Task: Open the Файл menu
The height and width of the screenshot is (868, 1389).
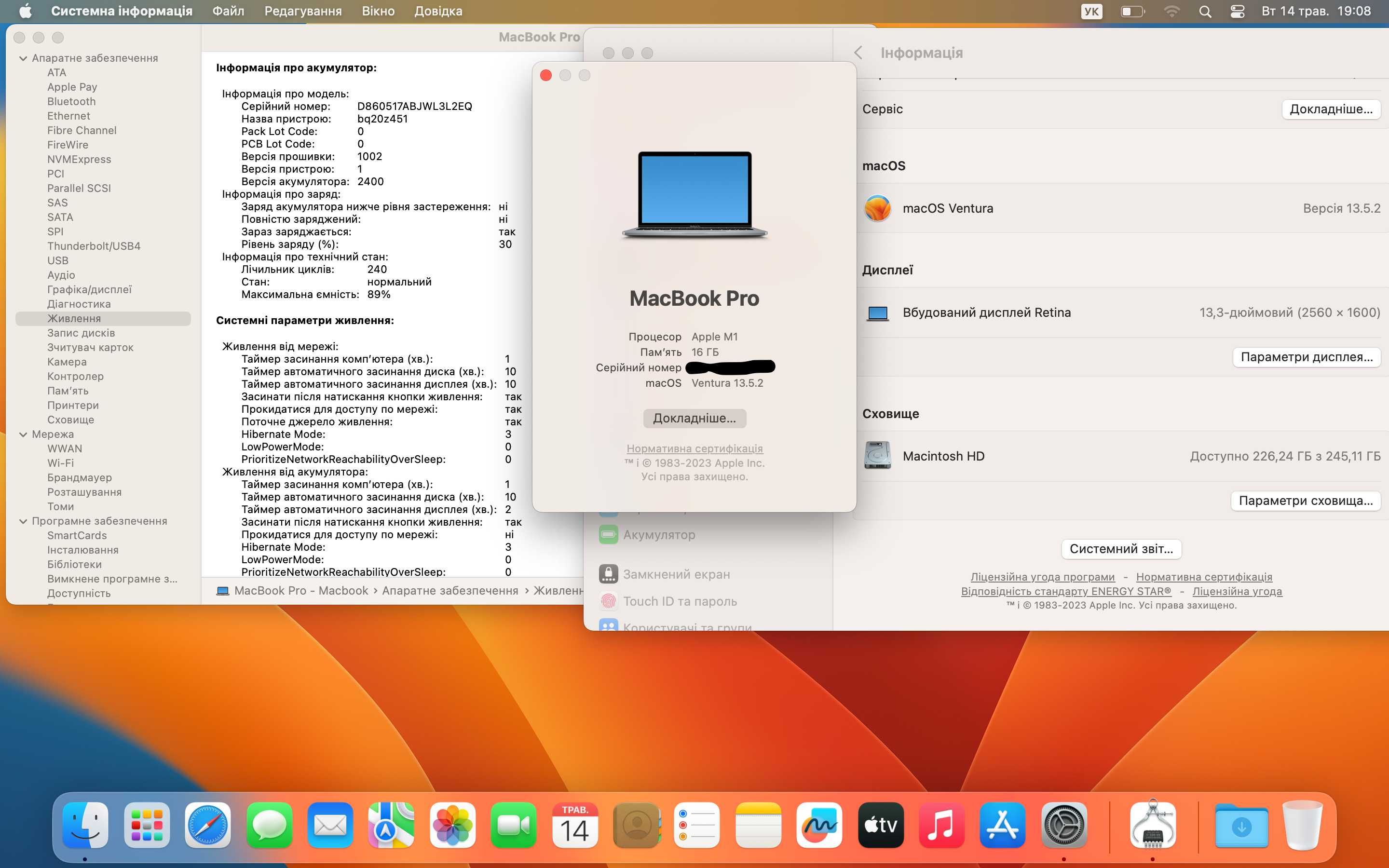Action: click(x=228, y=11)
